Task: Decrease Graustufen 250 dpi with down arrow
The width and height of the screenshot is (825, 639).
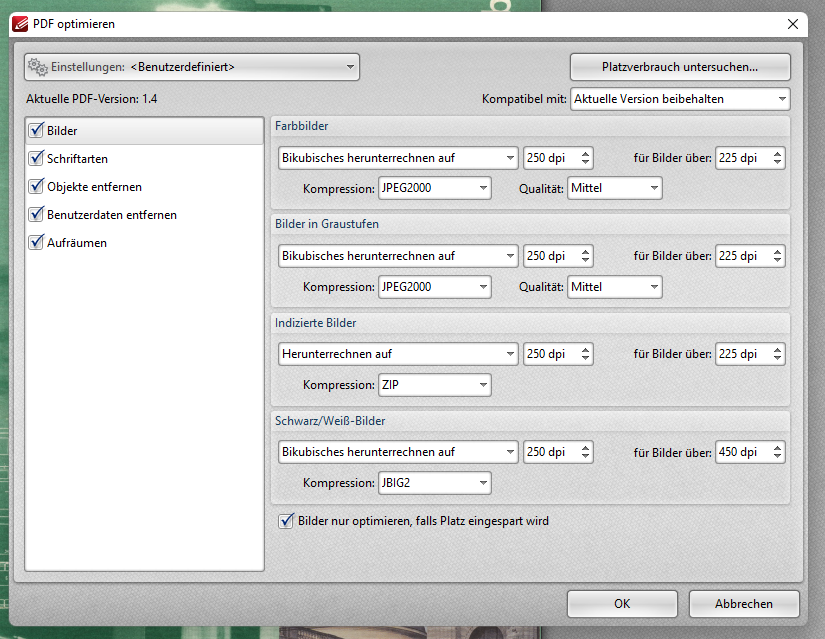Action: tap(586, 260)
